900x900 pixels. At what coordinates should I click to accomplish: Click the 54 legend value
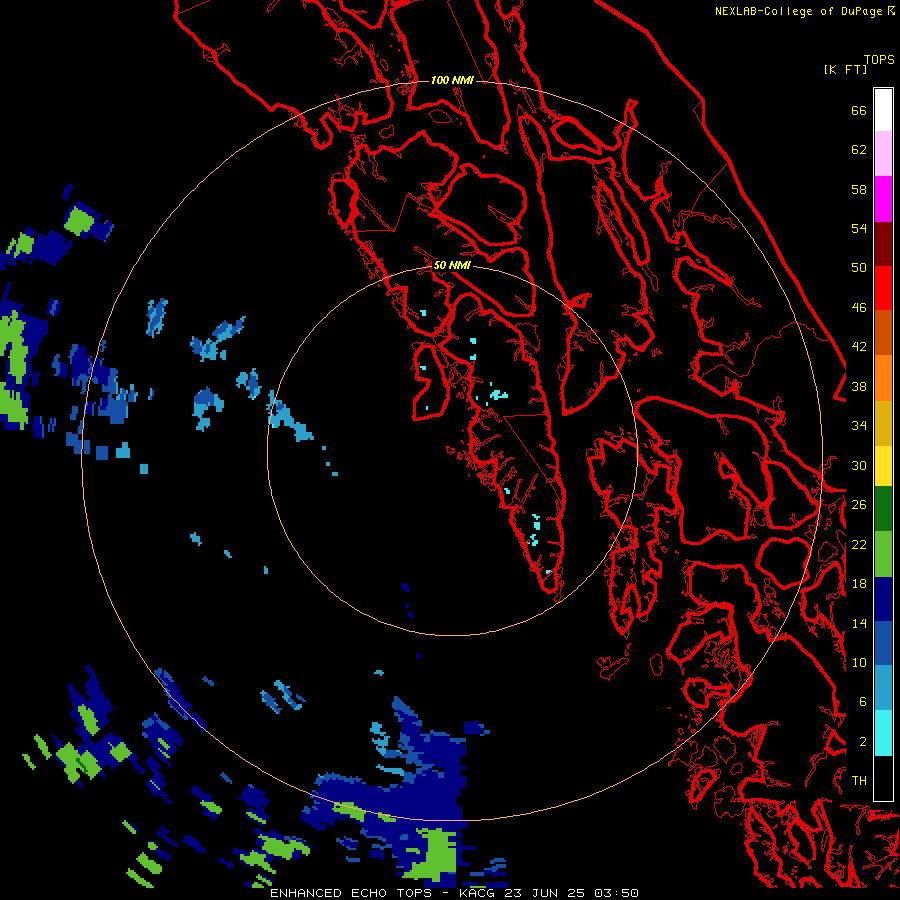859,228
